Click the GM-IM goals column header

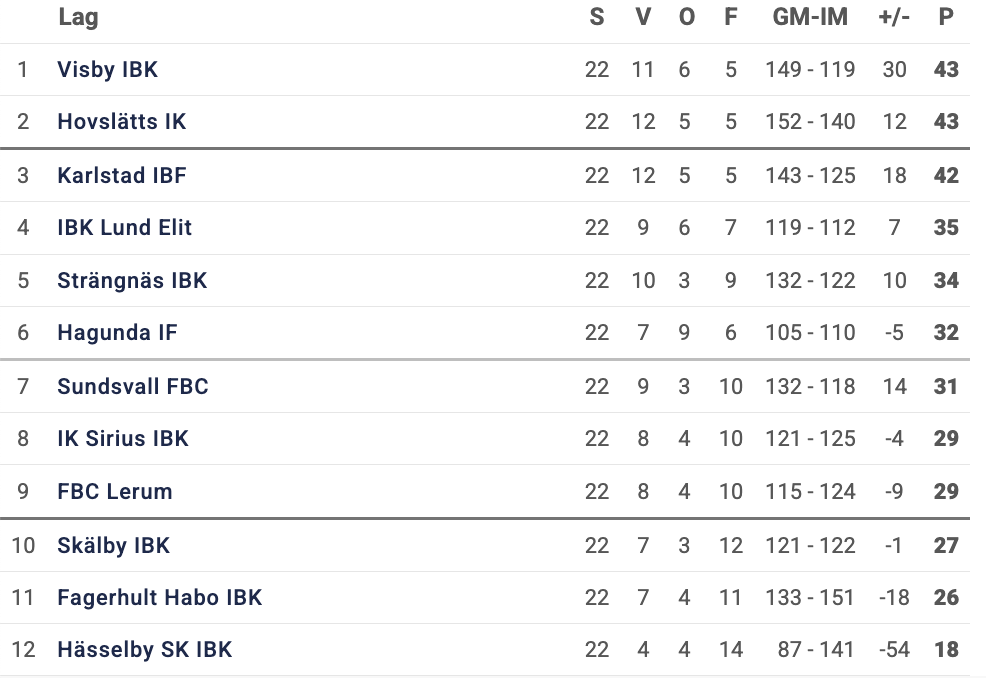click(x=810, y=17)
